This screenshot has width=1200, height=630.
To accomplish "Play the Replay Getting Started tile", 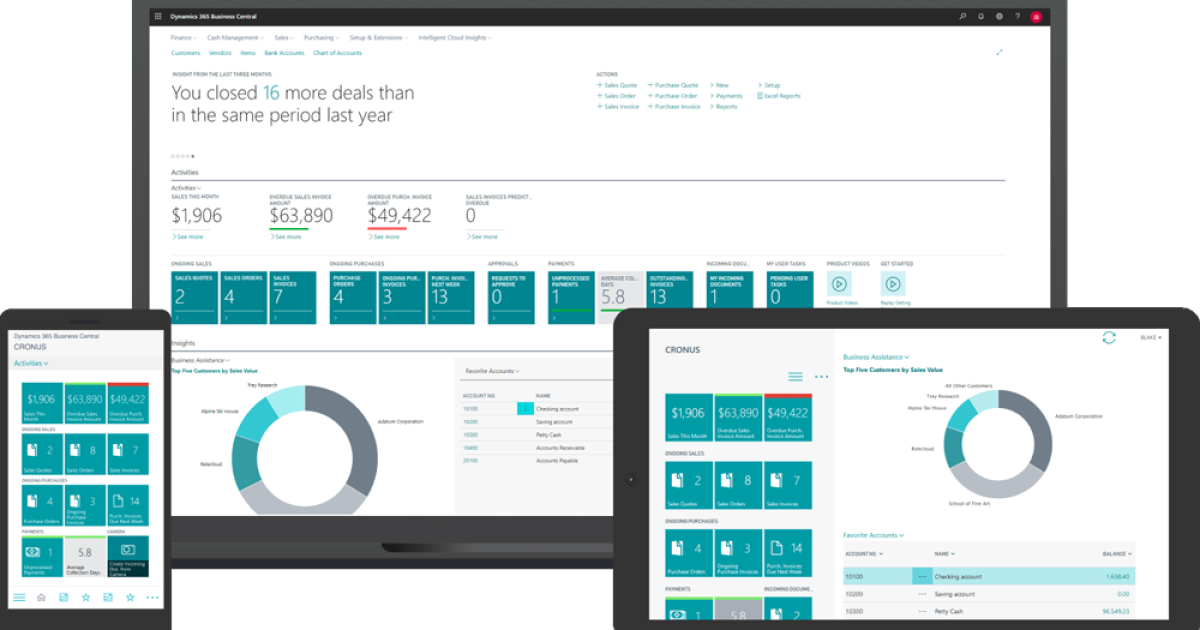I will point(893,284).
